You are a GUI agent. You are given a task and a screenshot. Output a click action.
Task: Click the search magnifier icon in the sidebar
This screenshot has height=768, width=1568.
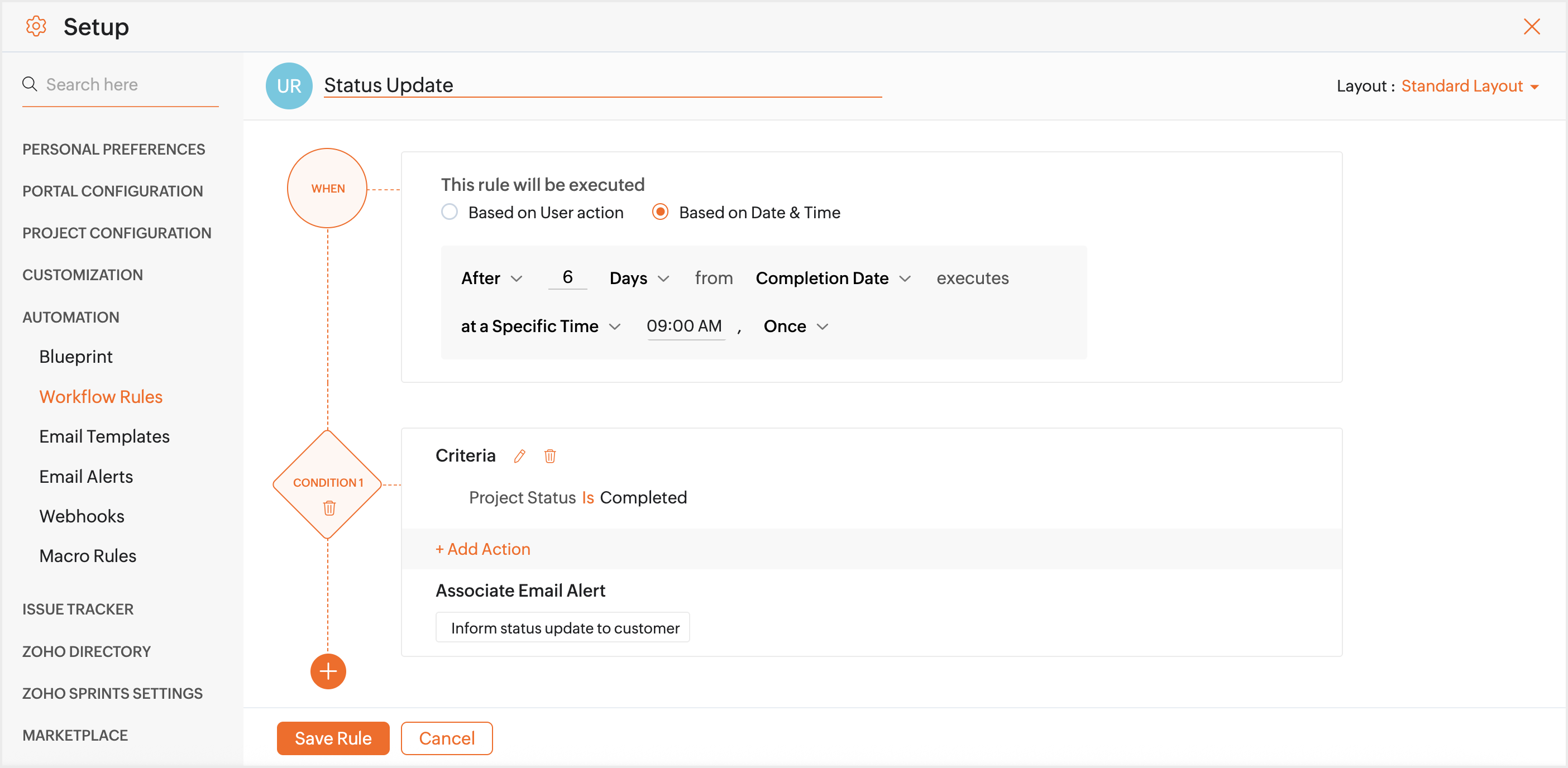pos(29,84)
